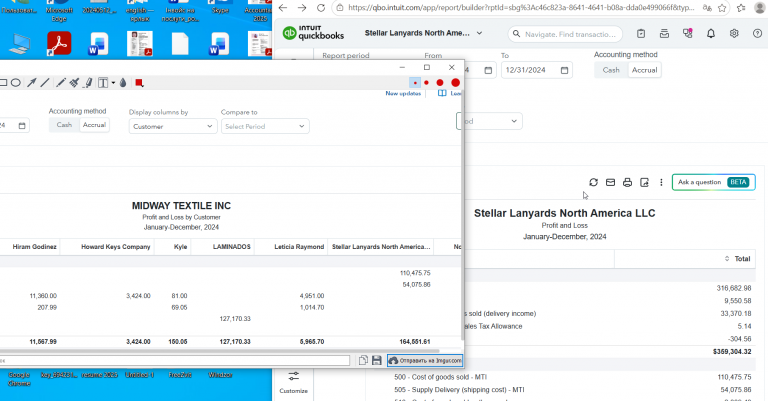Refresh the Stellar Lanyards report
Screen dimensions: 768x401
(593, 182)
